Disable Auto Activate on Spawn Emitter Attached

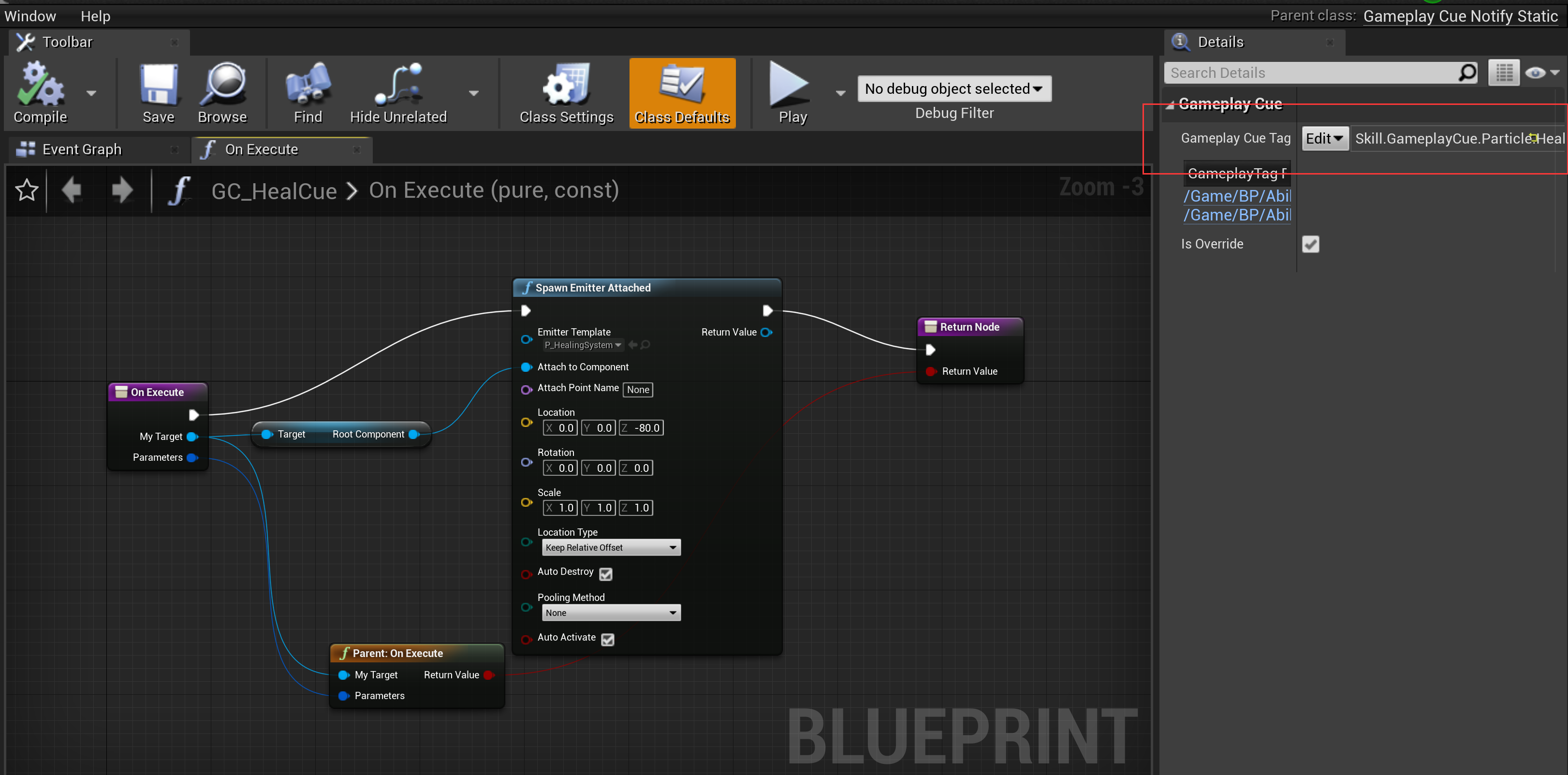(x=607, y=639)
